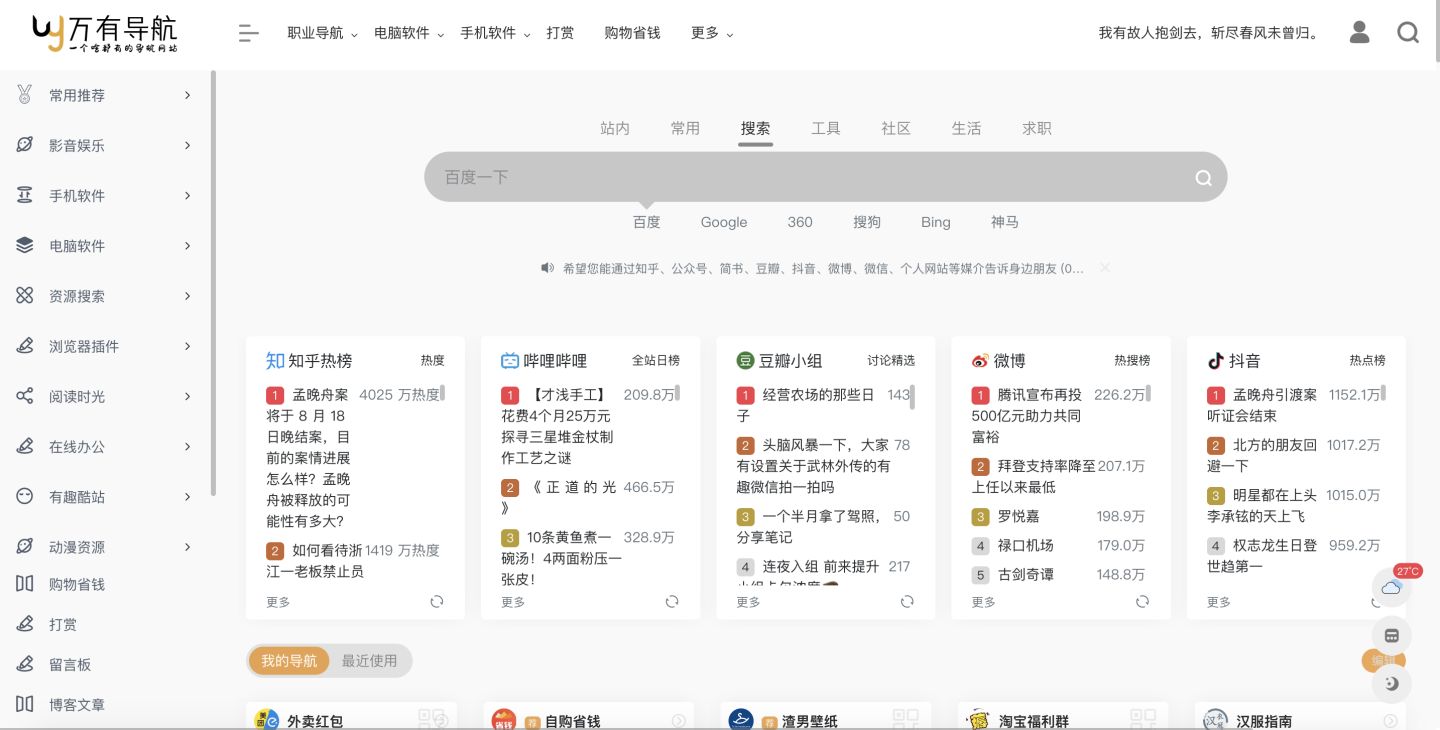Click the 微博 Weibo eye icon
This screenshot has width=1440, height=730.
tap(980, 360)
